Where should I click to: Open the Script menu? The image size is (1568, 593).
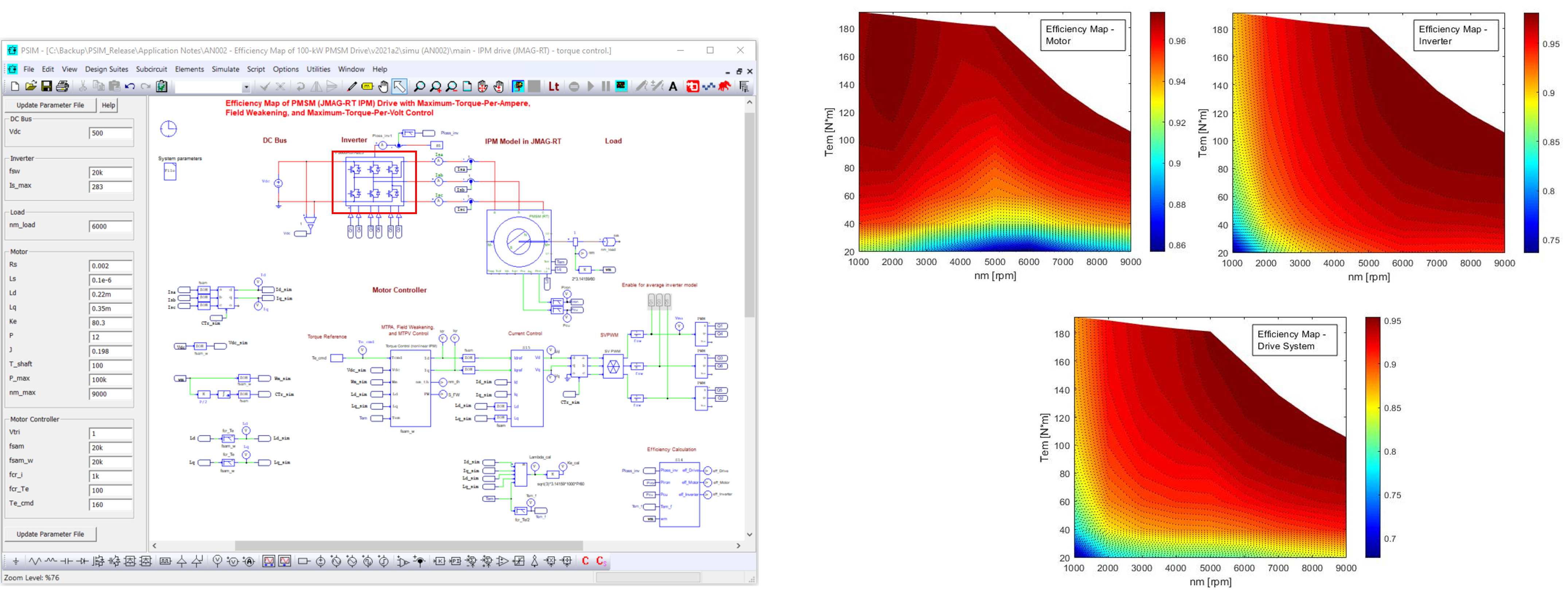click(256, 69)
